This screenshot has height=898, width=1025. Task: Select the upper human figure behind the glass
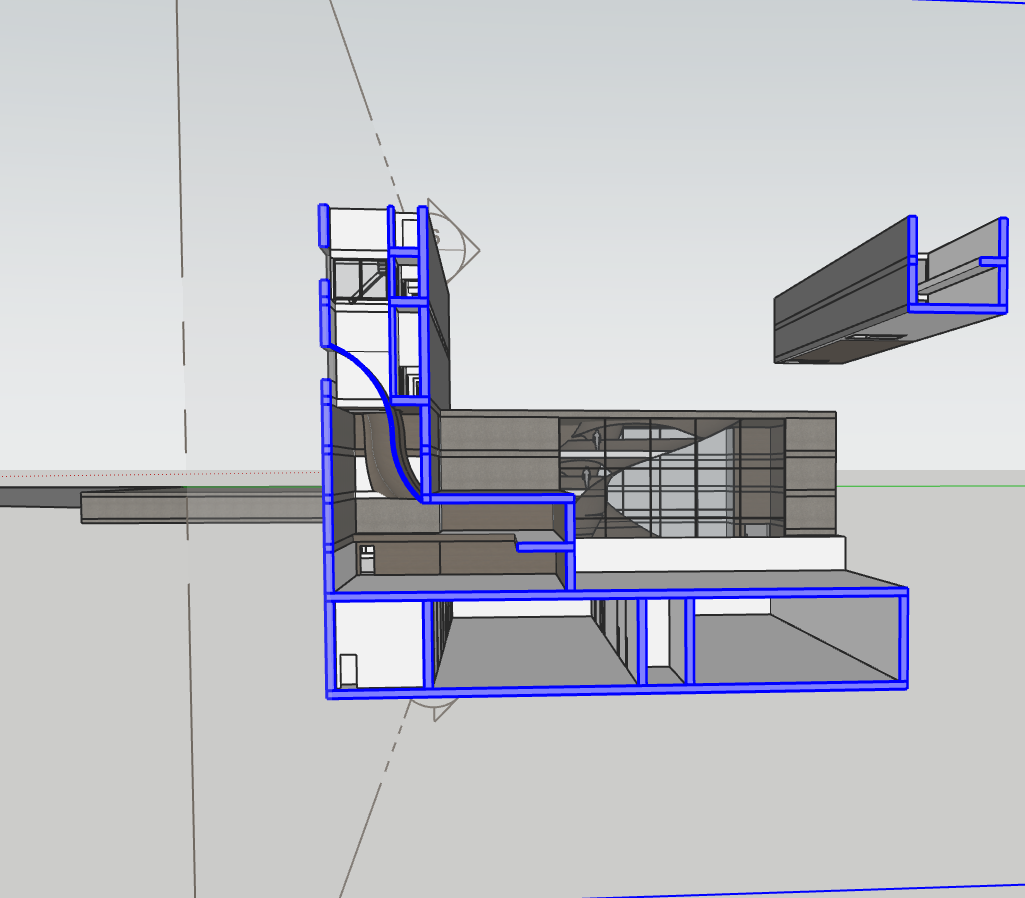click(596, 439)
